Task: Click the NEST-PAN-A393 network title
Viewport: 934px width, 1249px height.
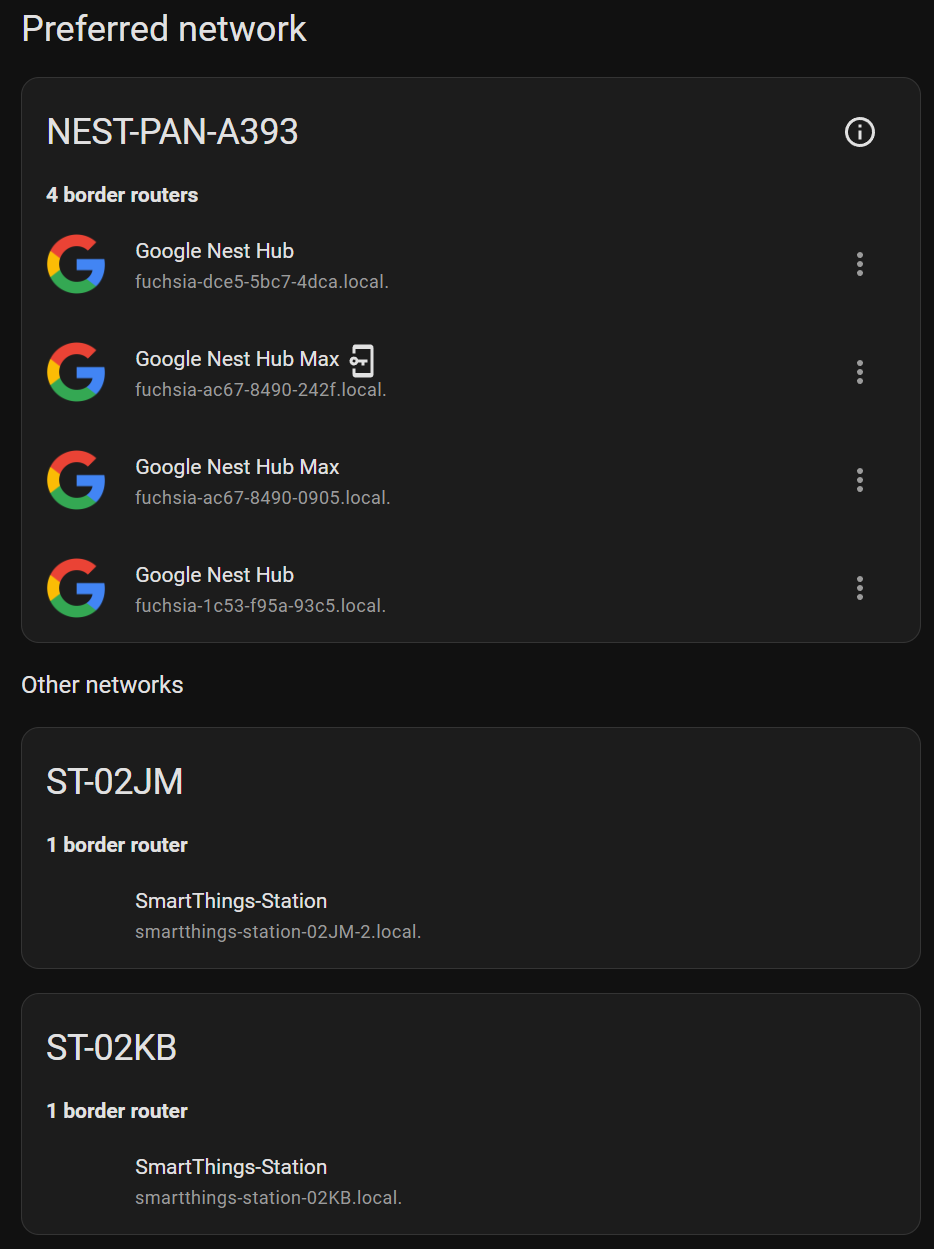Action: [172, 132]
